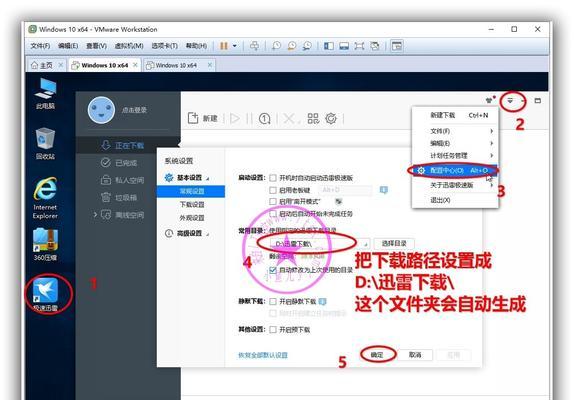Pause the virtual machine in VMware toolbar
574x400 pixels.
[x=223, y=46]
